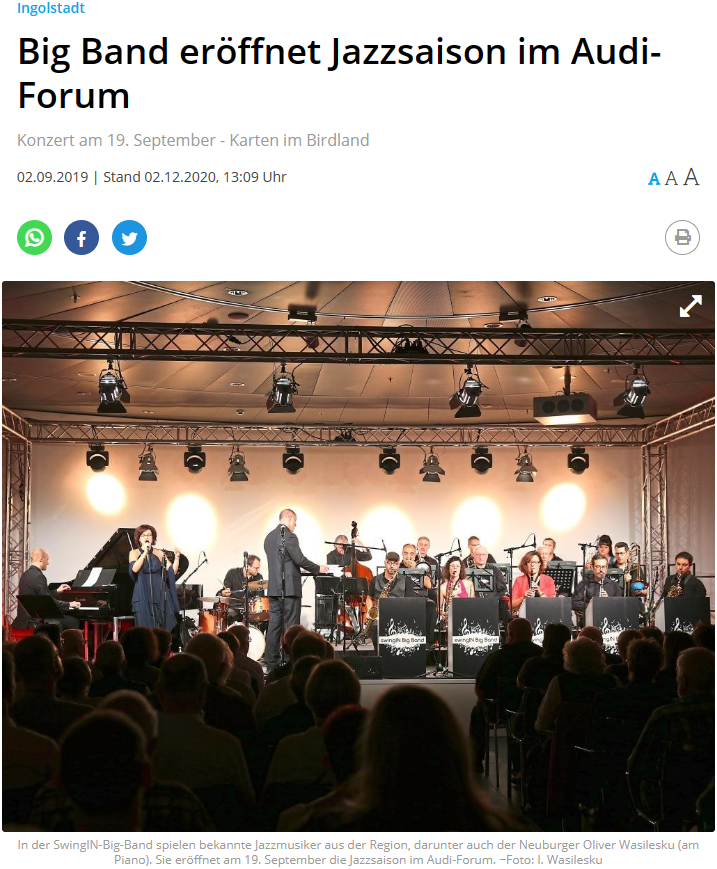The height and width of the screenshot is (869, 717).
Task: Print the article with the printer icon
Action: pyautogui.click(x=682, y=238)
